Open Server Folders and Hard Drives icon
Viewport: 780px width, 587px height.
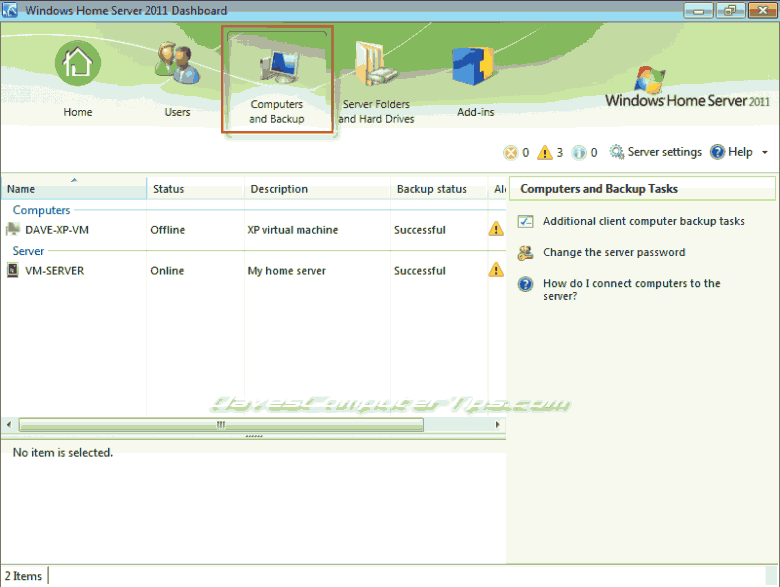pyautogui.click(x=376, y=64)
